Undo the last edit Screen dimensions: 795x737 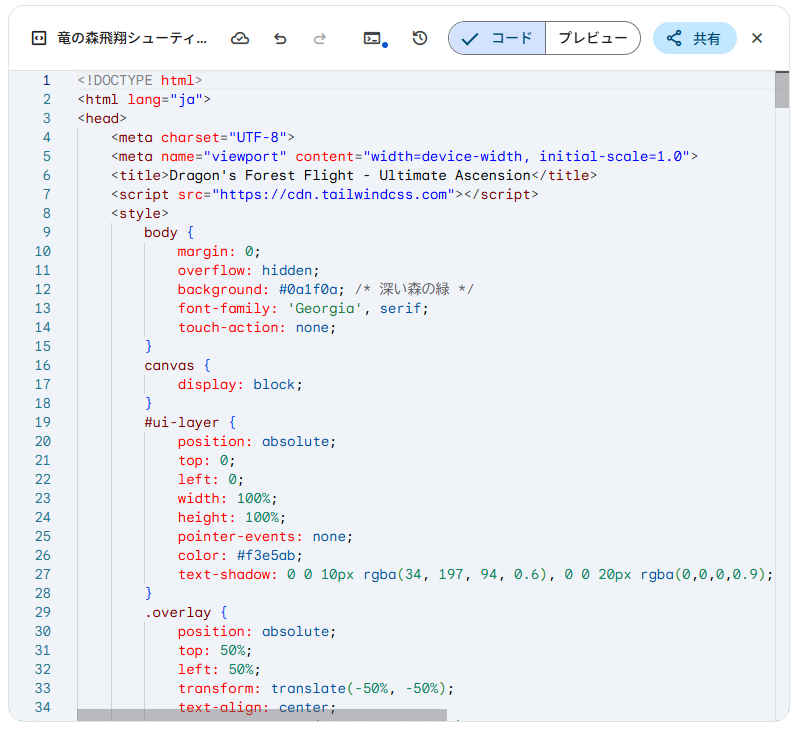[x=280, y=39]
